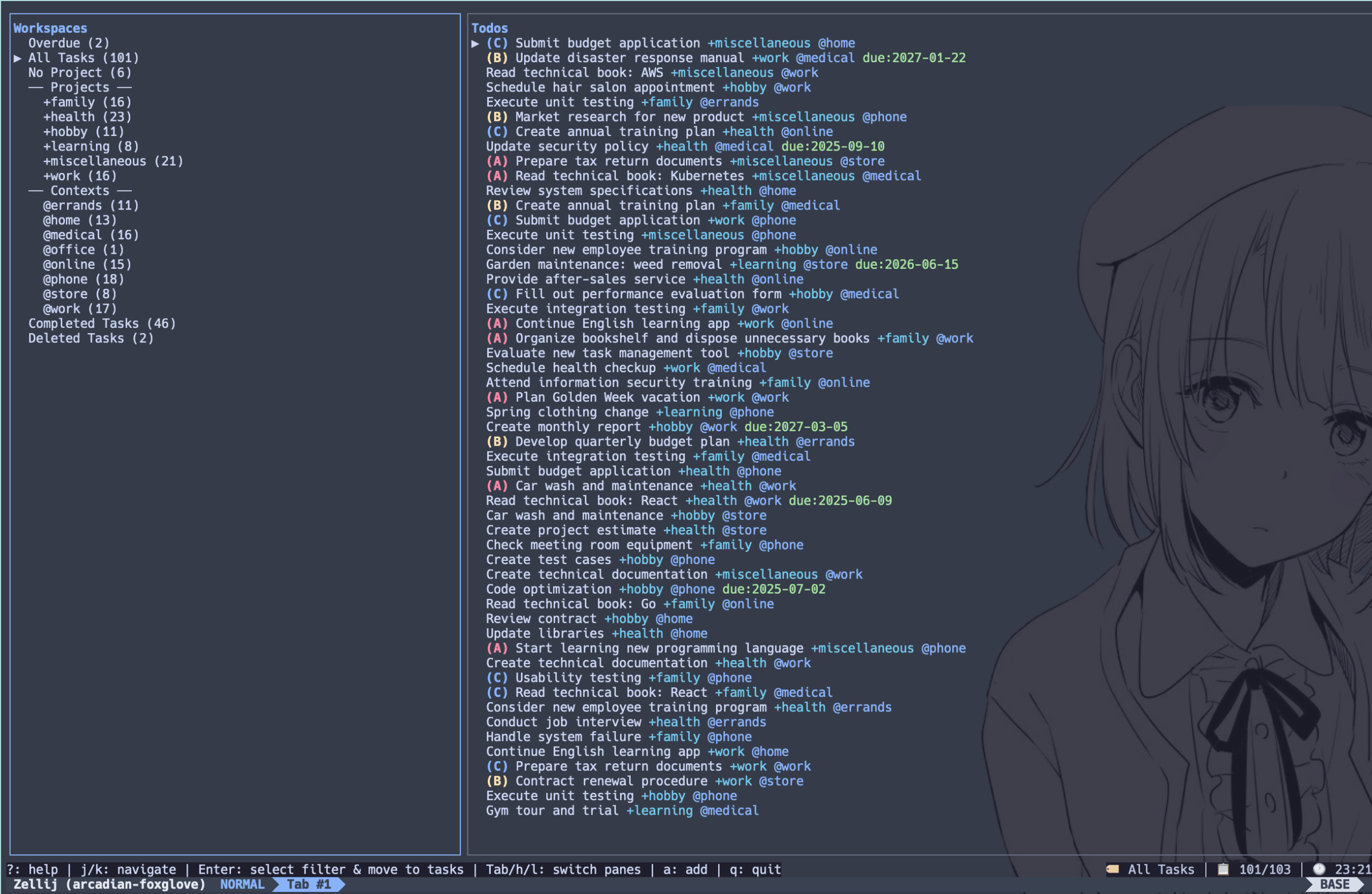Click the arrow marker on the first todo

tap(475, 43)
